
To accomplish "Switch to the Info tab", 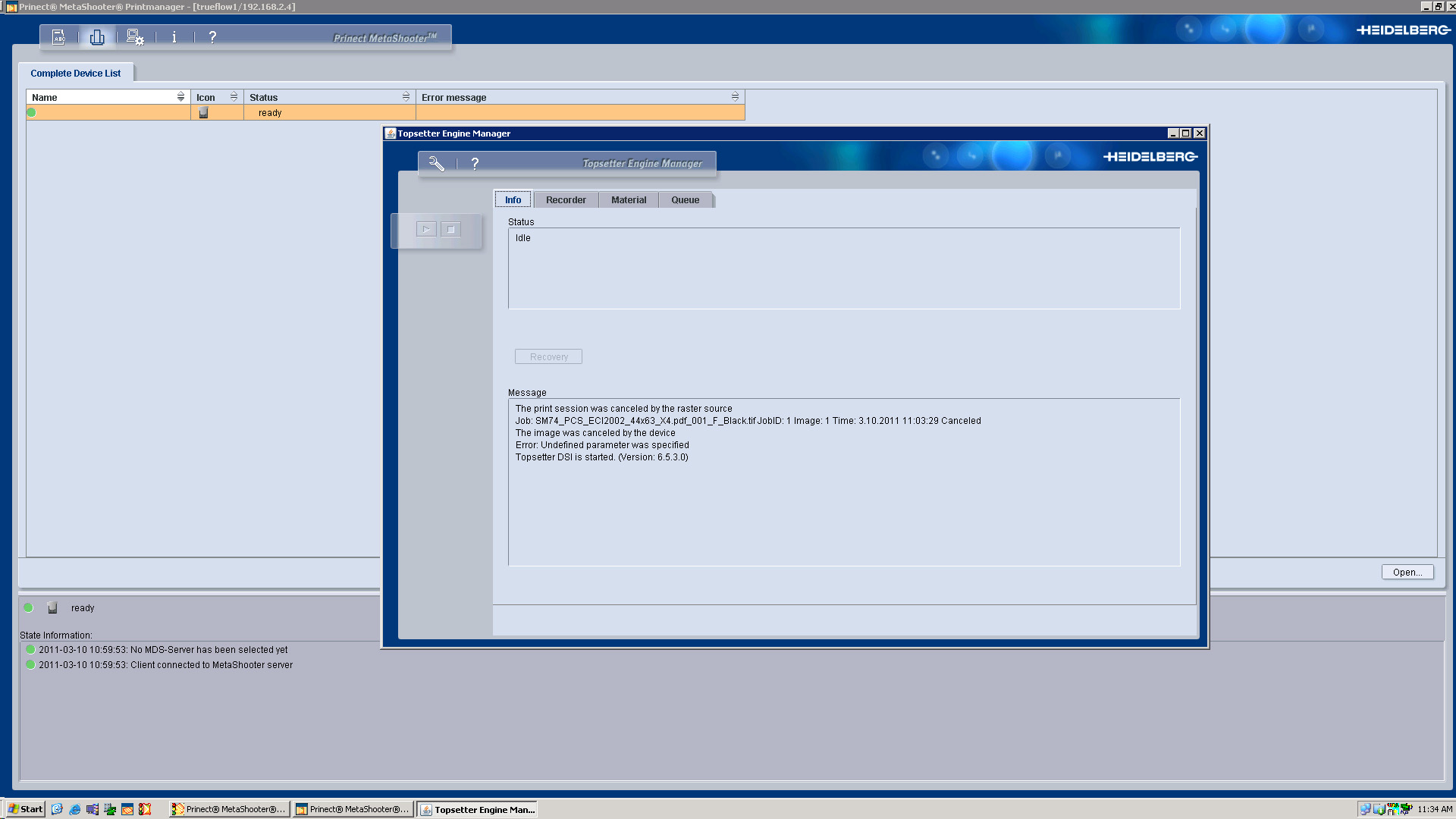I will (513, 199).
